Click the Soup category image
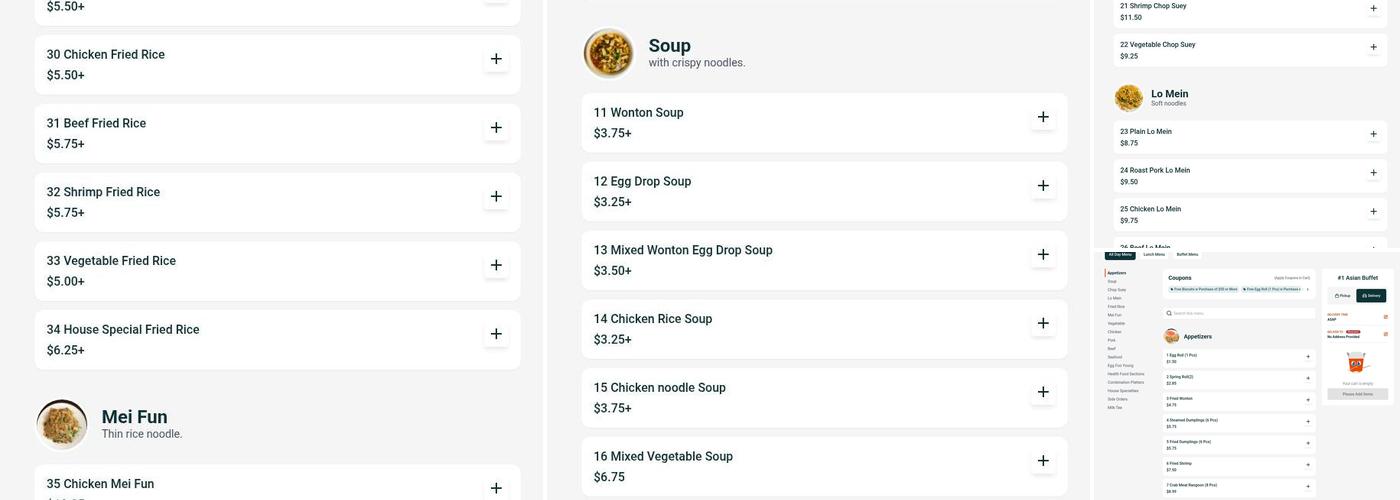This screenshot has height=500, width=1400. [609, 53]
